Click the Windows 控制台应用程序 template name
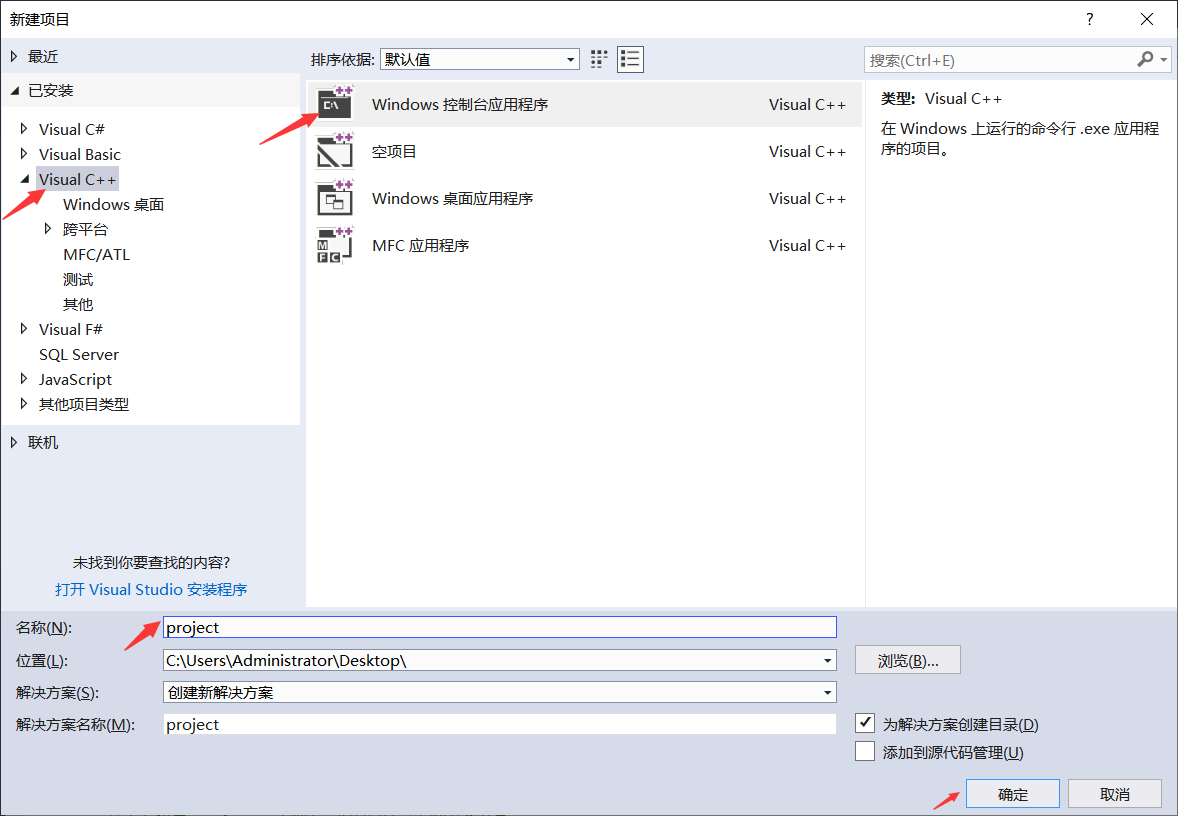This screenshot has height=816, width=1178. tap(460, 104)
